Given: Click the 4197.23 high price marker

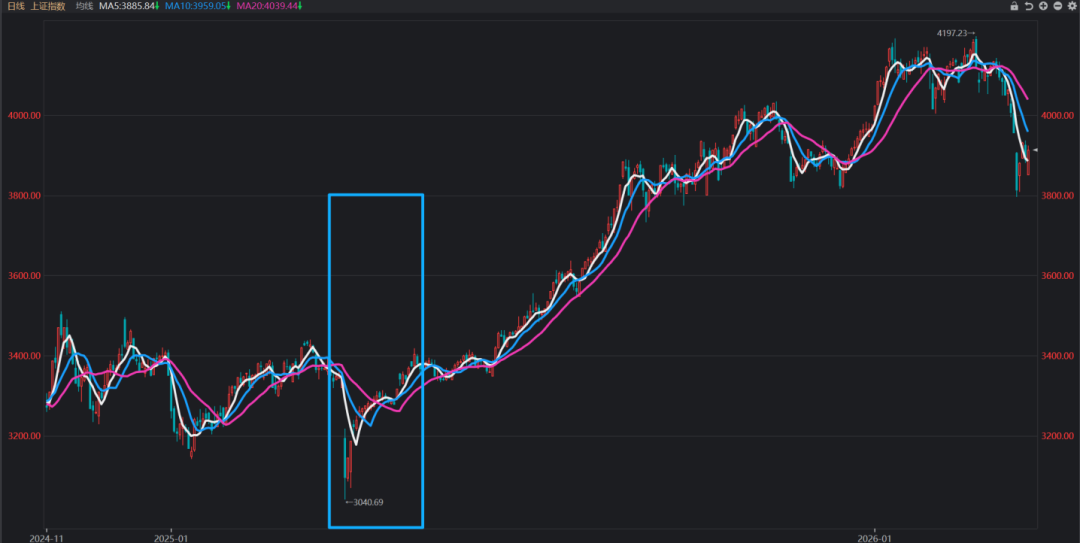Looking at the screenshot, I should [955, 33].
